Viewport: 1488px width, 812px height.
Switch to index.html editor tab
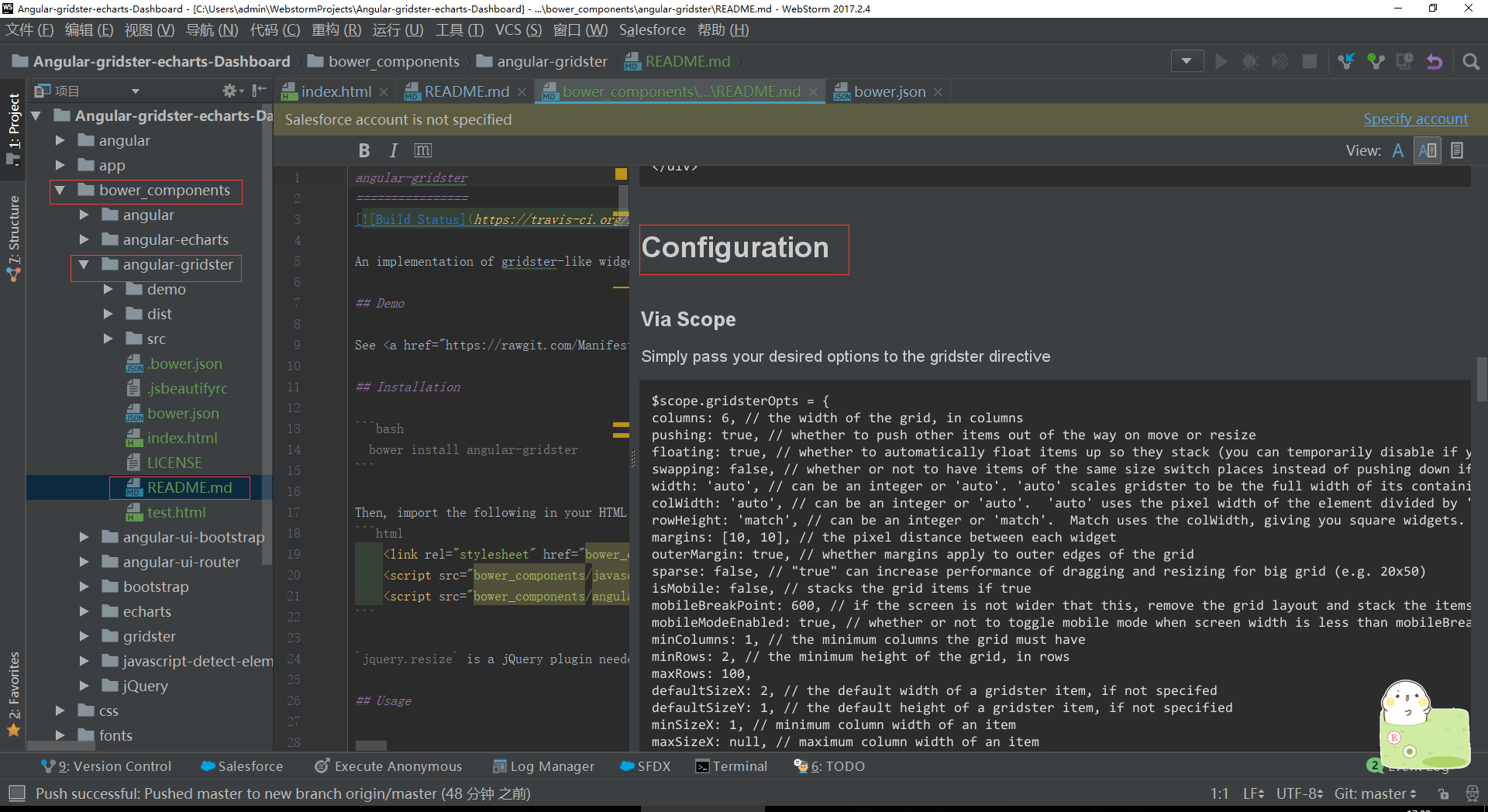point(336,91)
